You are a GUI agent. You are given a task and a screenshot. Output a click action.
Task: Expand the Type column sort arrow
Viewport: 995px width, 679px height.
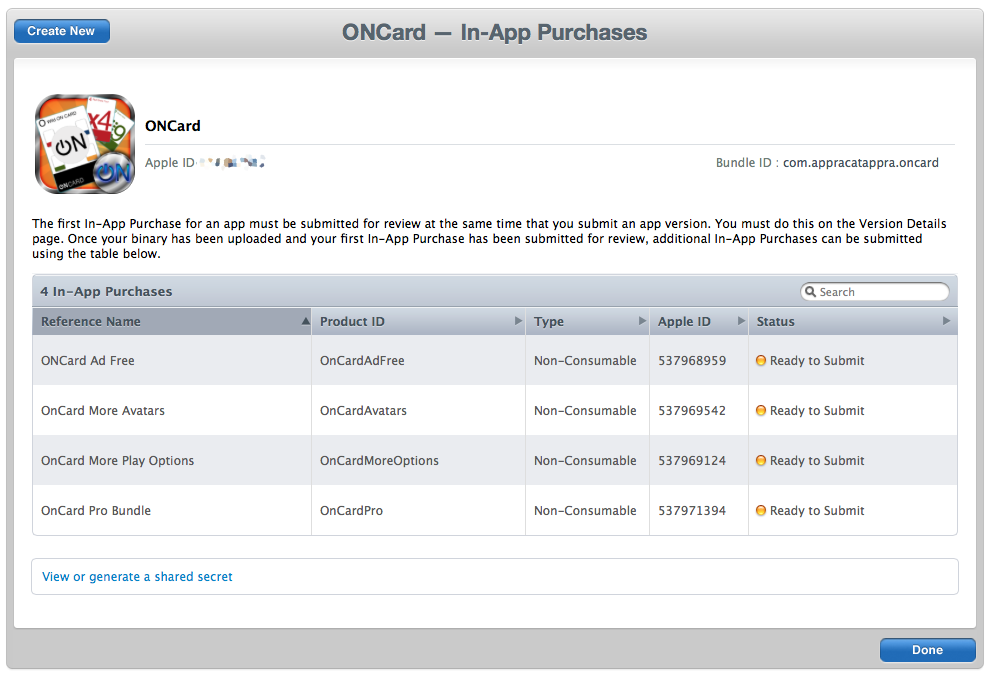click(644, 321)
